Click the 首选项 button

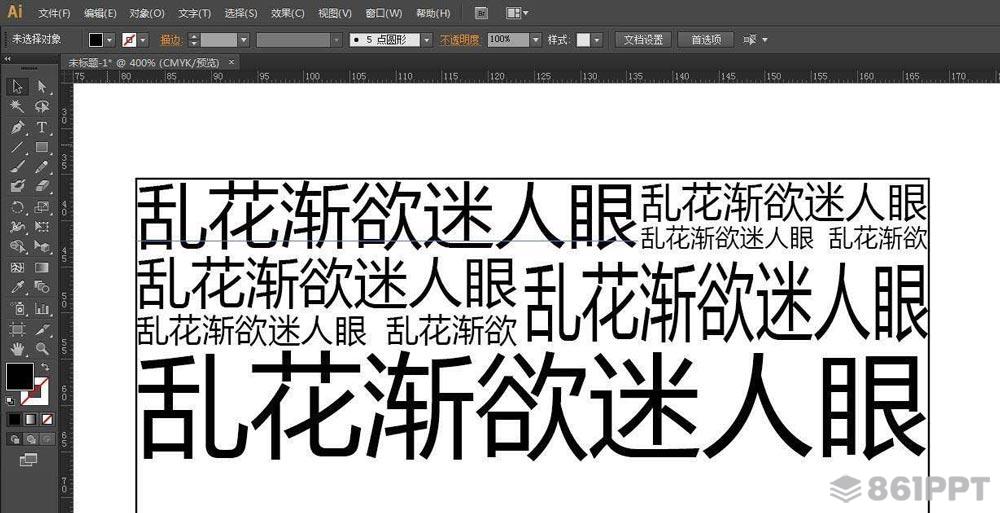coord(706,40)
